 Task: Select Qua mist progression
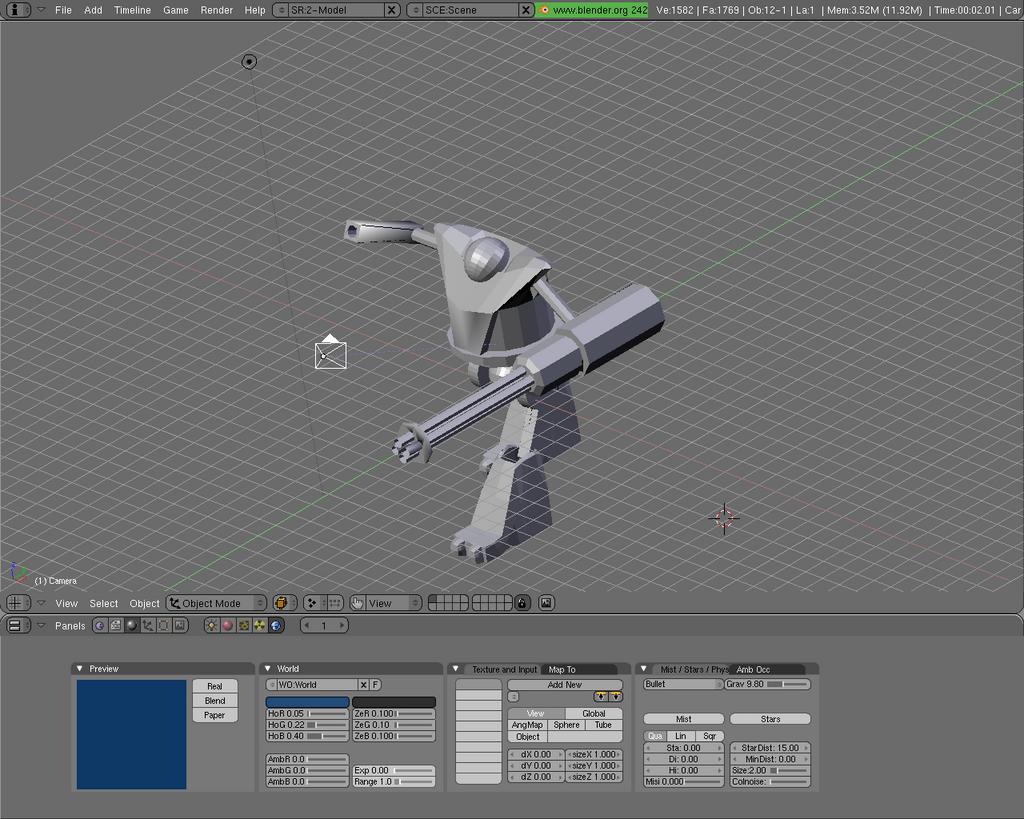[x=655, y=735]
